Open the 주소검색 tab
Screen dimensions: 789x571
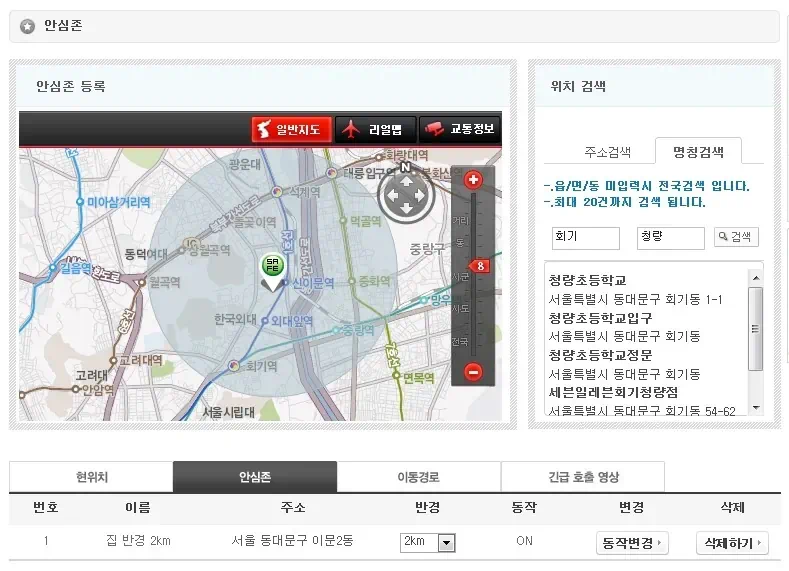608,152
